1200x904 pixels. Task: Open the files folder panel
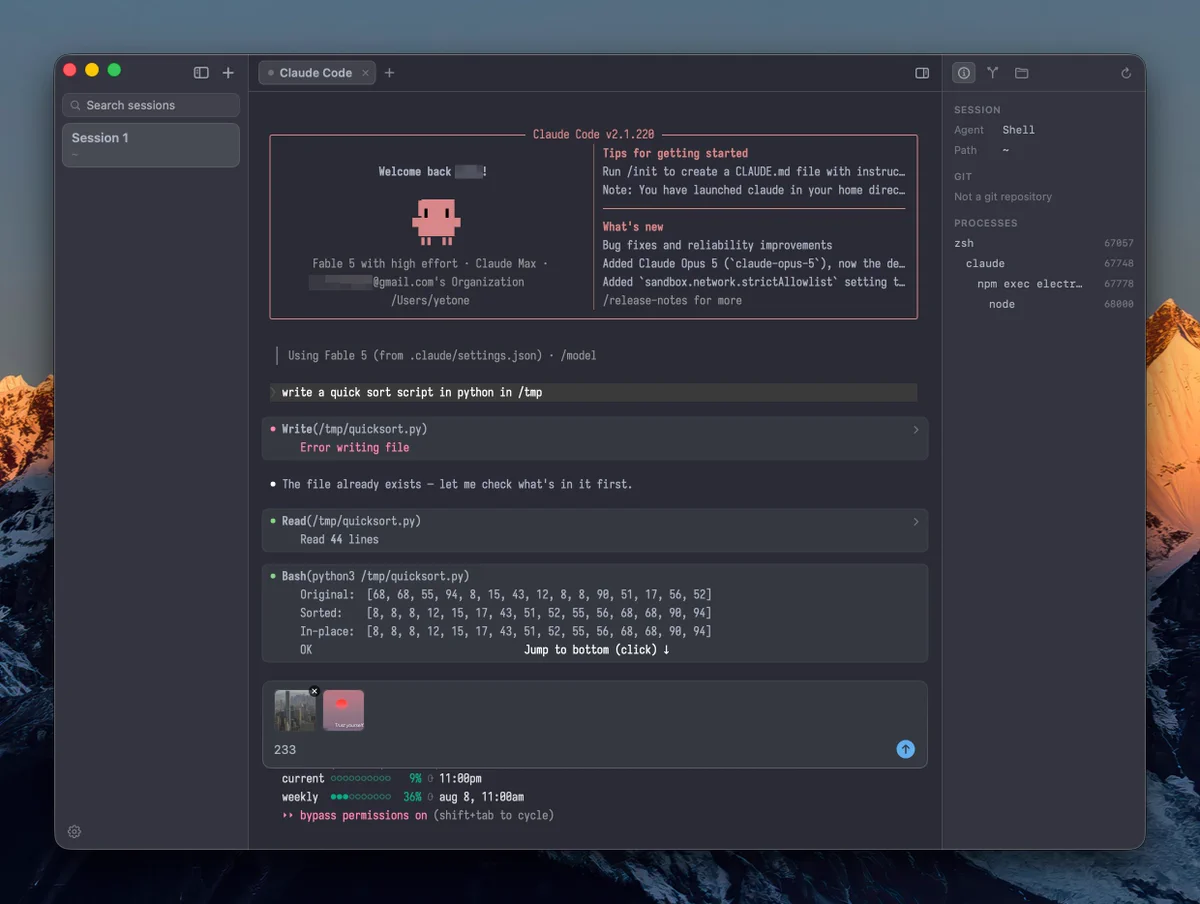[1021, 73]
